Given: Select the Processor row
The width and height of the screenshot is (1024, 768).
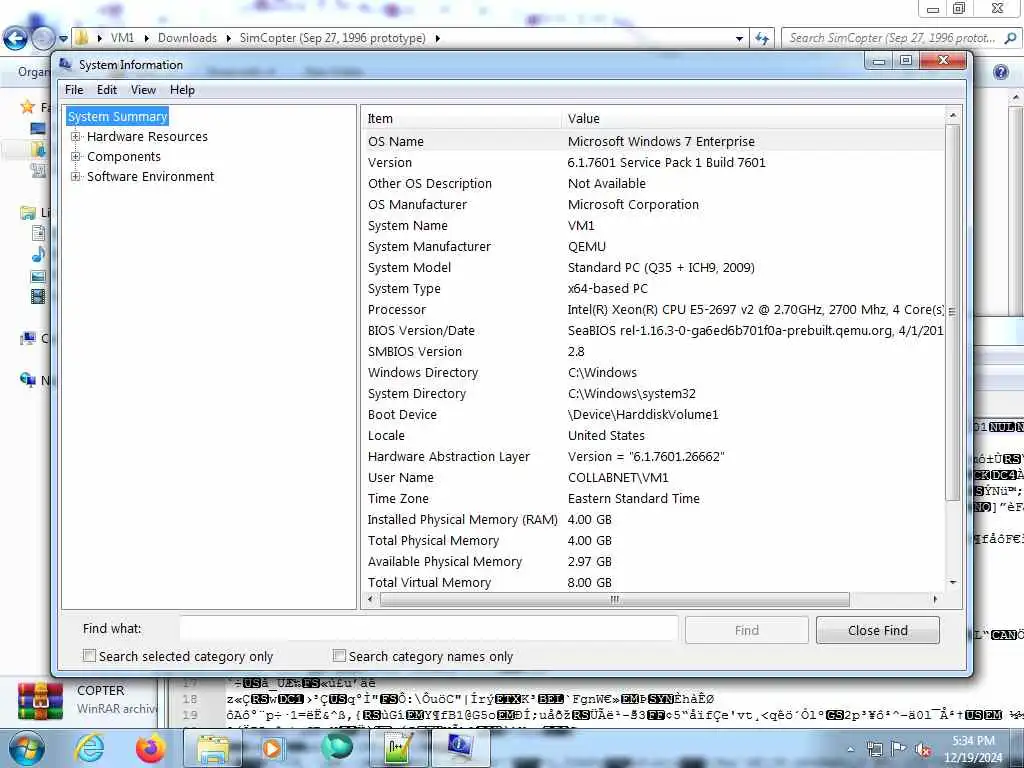Looking at the screenshot, I should [653, 310].
